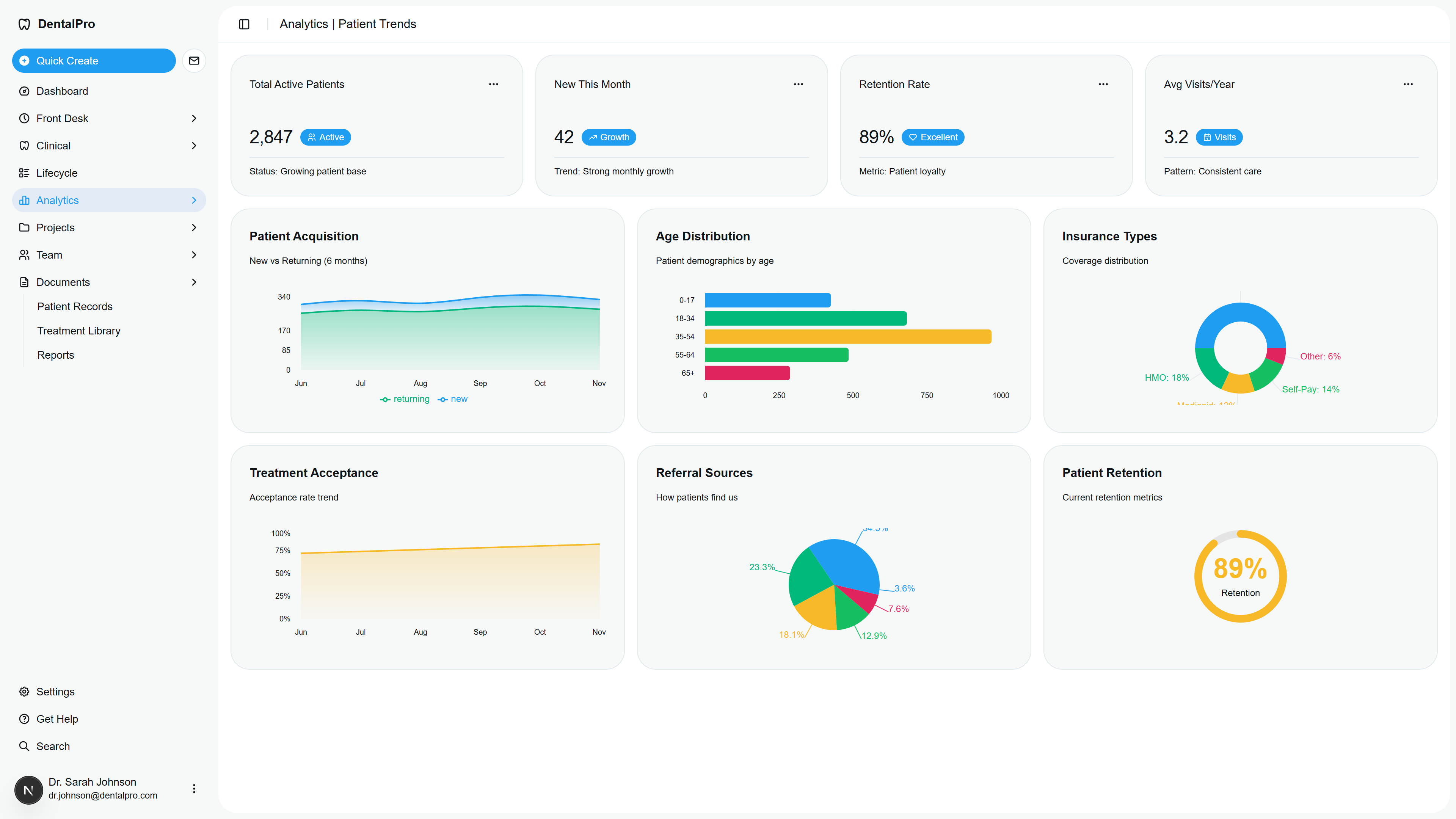Screen dimensions: 1456x819
Task: Click the 89% Retention progress ring
Action: (1240, 576)
